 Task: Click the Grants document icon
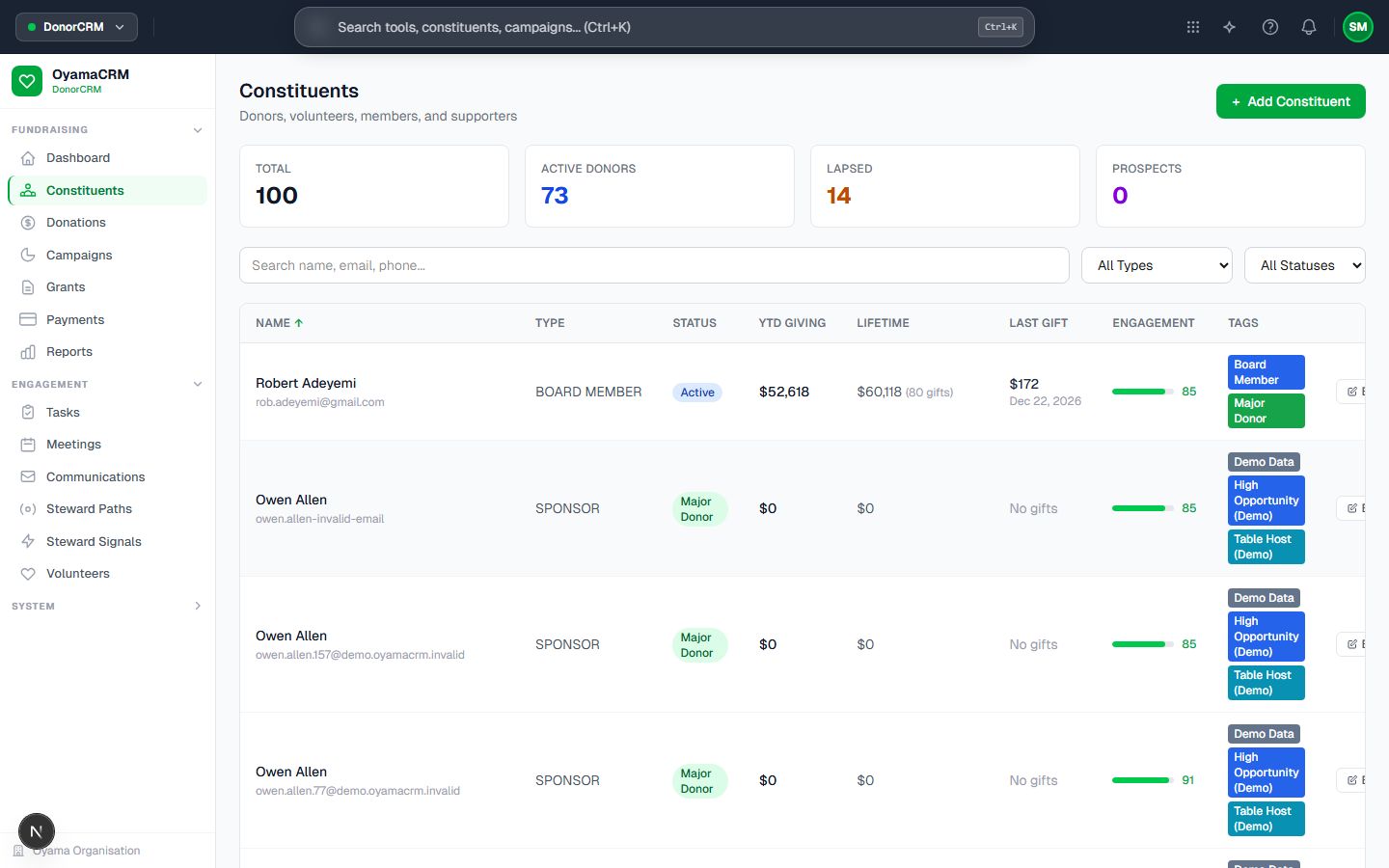coord(28,287)
